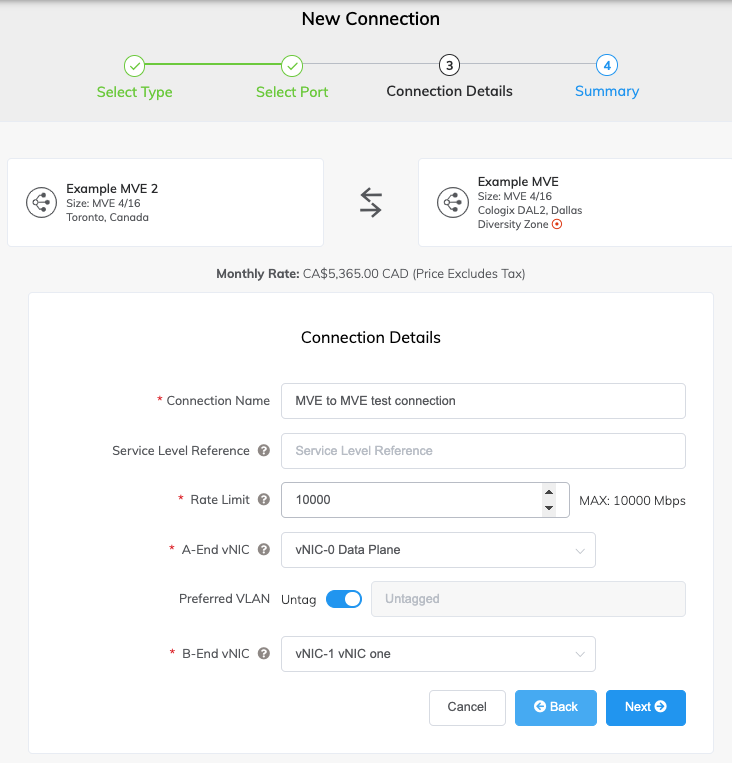732x763 pixels.
Task: Decrease Rate Limit with the down arrow
Action: (x=549, y=508)
